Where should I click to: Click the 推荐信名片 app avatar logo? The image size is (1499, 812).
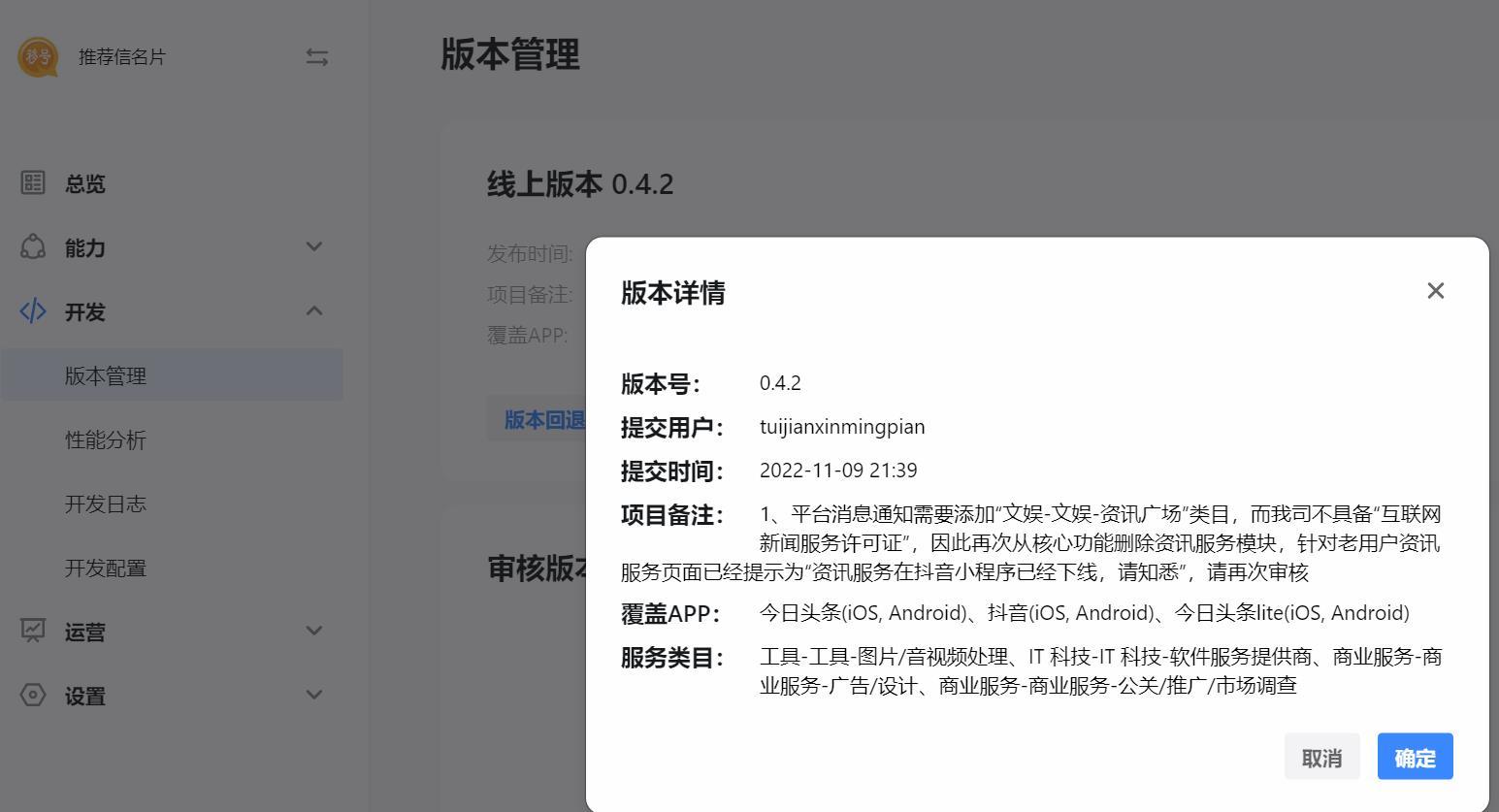coord(38,57)
